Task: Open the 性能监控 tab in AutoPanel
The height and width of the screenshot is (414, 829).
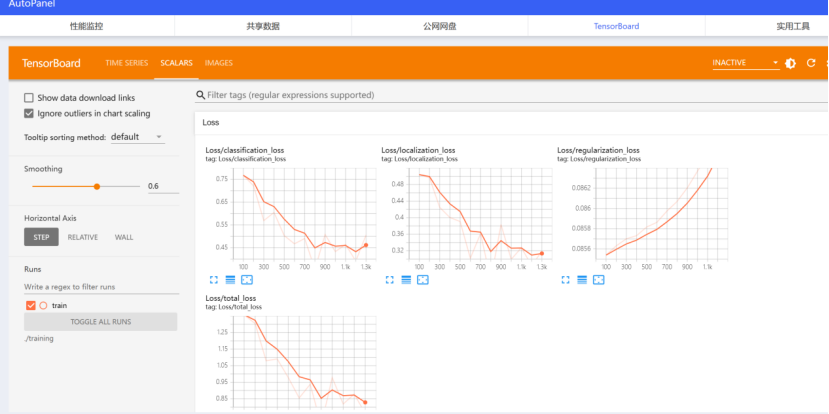Action: coord(87,26)
